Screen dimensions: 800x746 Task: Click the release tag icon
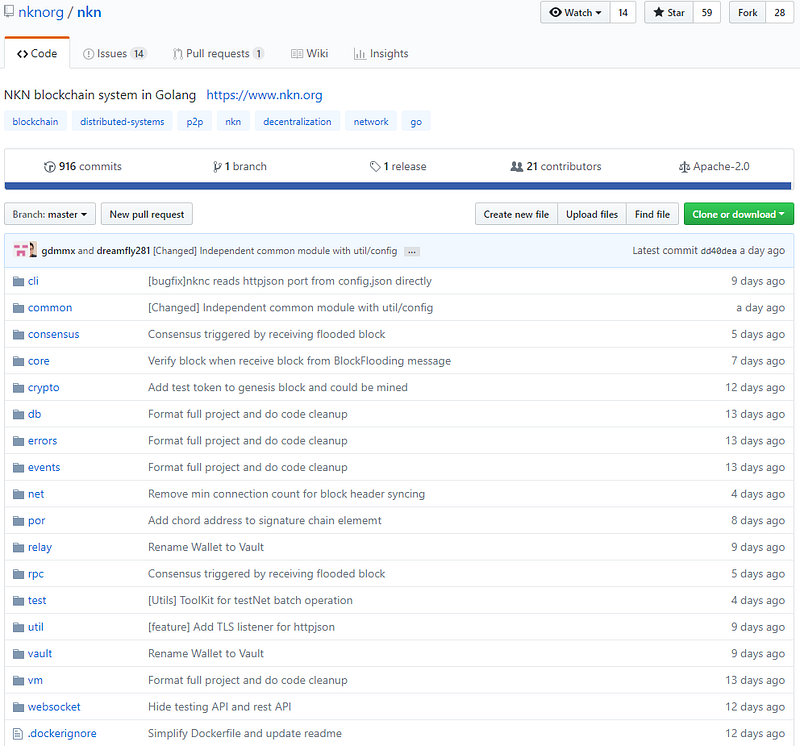(375, 166)
